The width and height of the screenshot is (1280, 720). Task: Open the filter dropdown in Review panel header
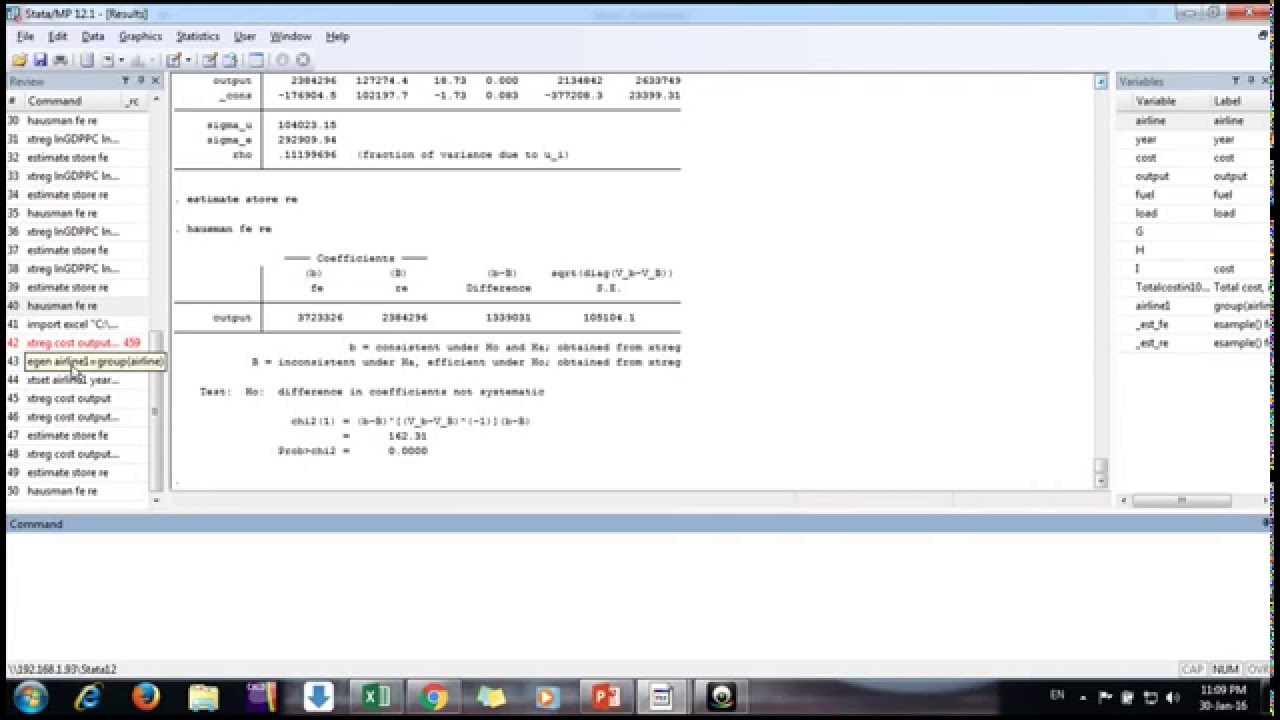point(126,81)
